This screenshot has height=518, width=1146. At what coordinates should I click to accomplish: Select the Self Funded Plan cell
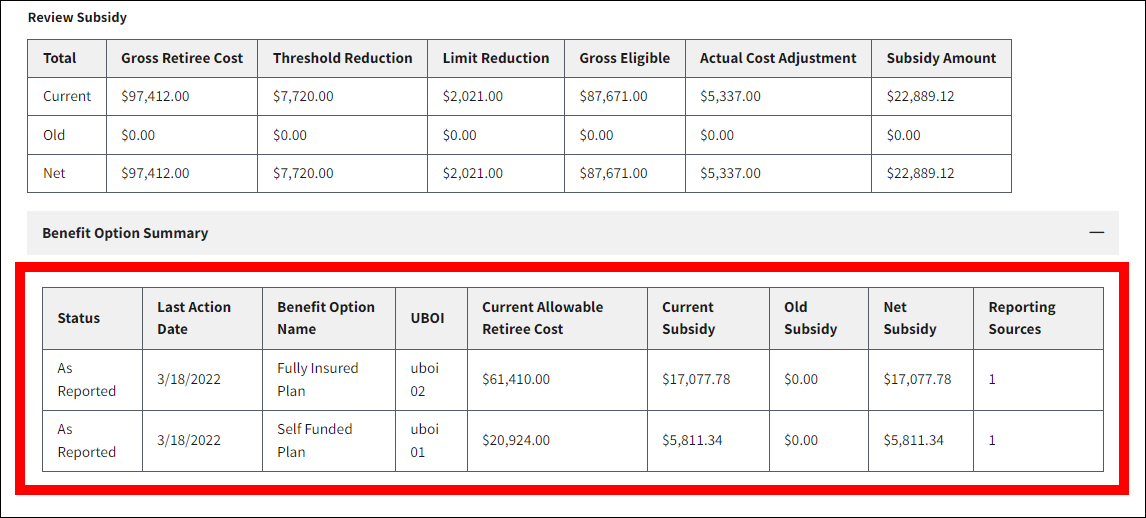coord(314,440)
